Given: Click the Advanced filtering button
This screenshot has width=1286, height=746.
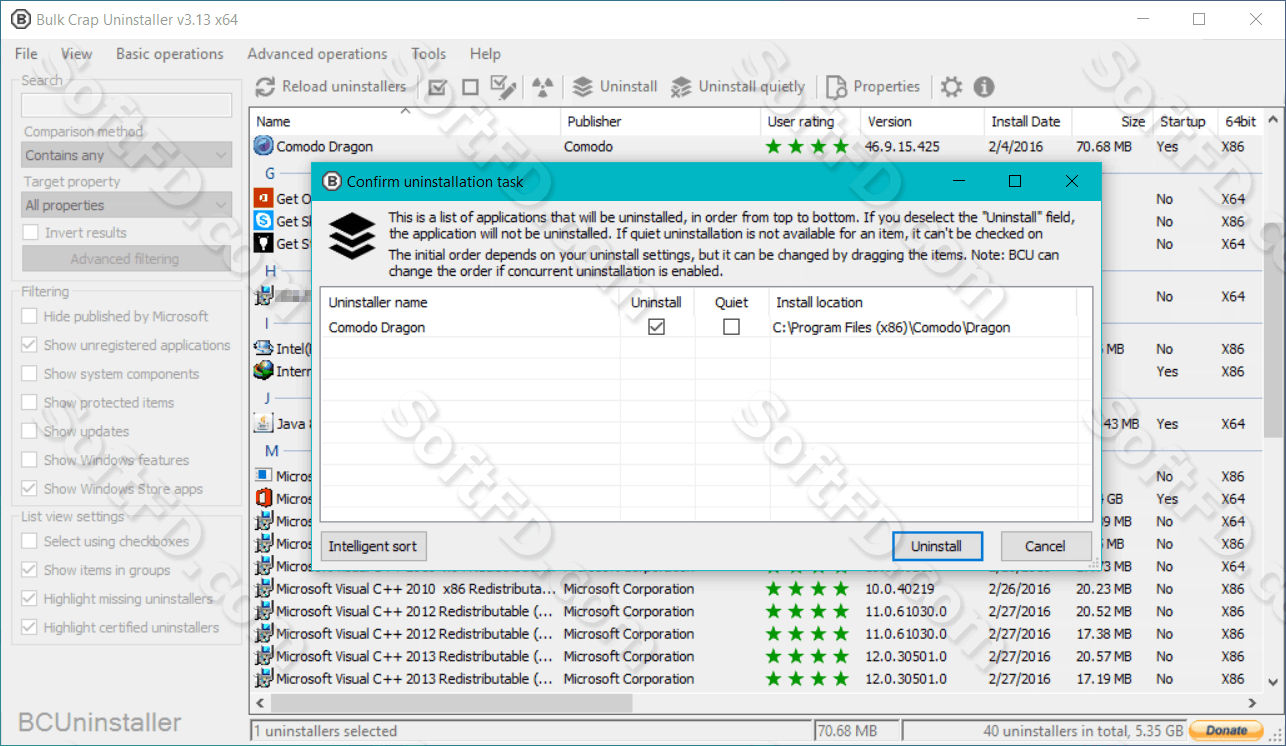Looking at the screenshot, I should pyautogui.click(x=125, y=259).
